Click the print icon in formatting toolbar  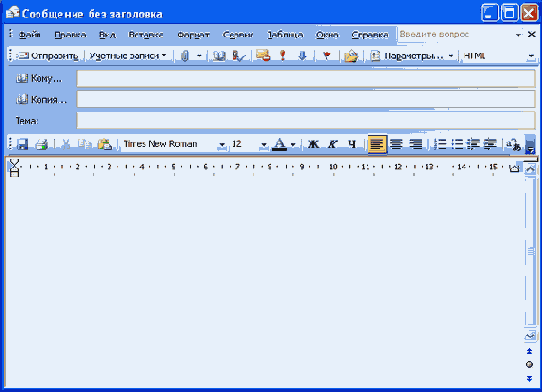coord(42,144)
